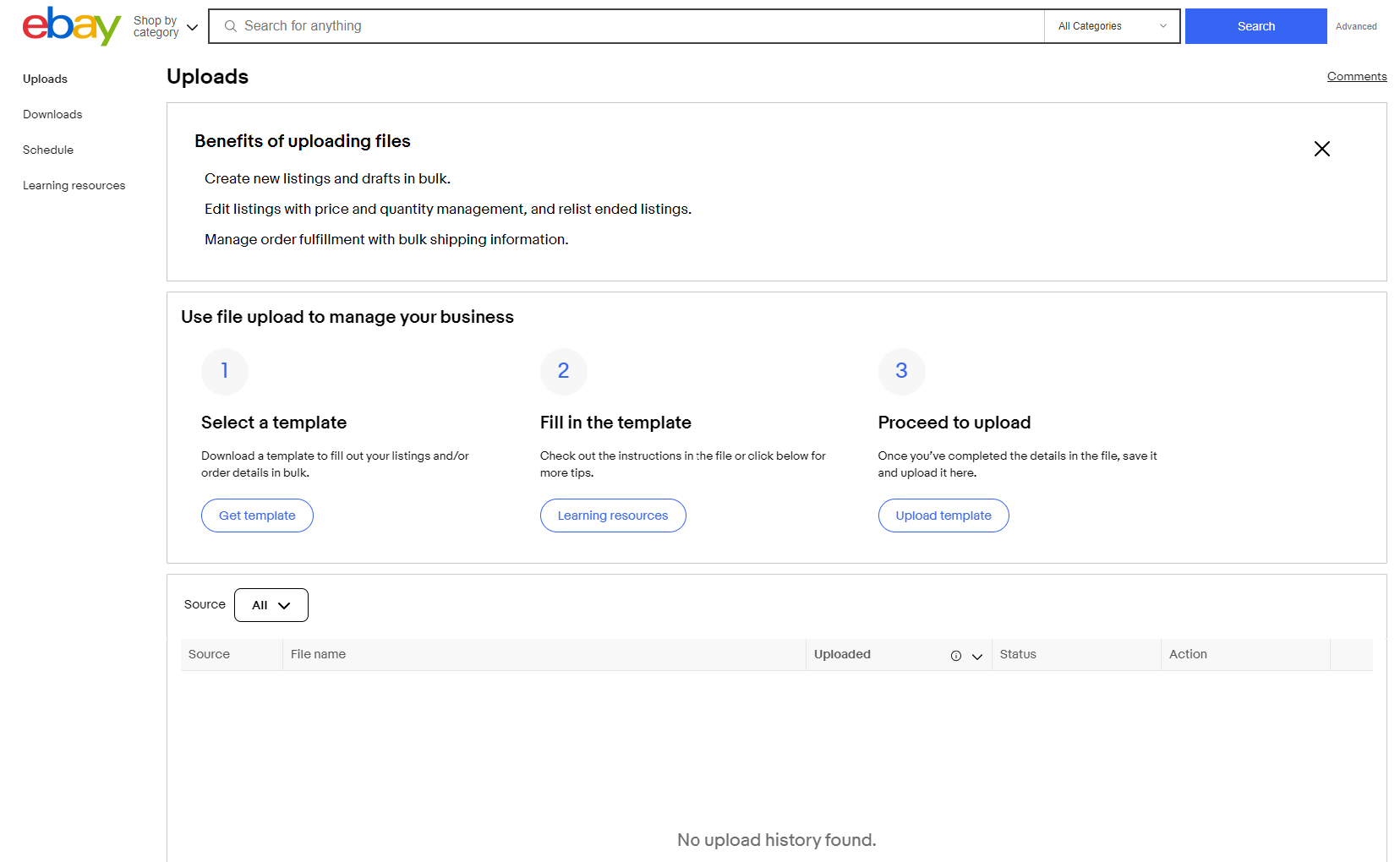This screenshot has height=862, width=1400.
Task: Open Schedule in the sidebar
Action: tap(48, 150)
